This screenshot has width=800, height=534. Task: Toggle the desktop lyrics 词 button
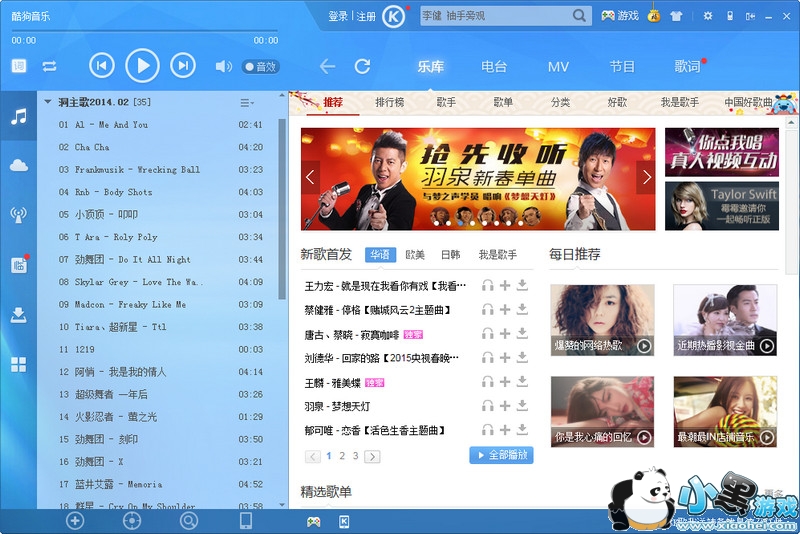(19, 66)
